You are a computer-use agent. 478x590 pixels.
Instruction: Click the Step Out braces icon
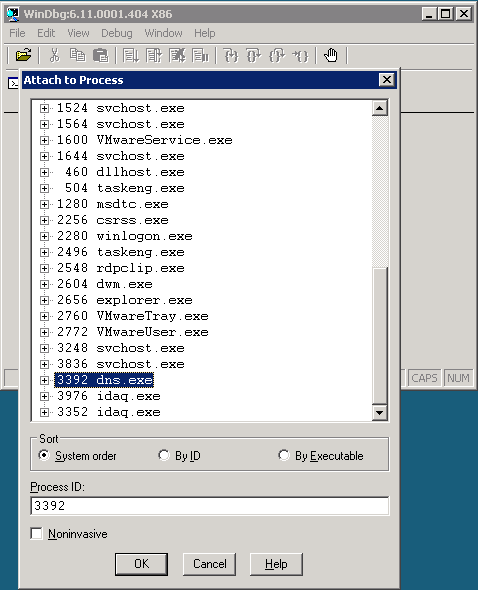(x=277, y=56)
